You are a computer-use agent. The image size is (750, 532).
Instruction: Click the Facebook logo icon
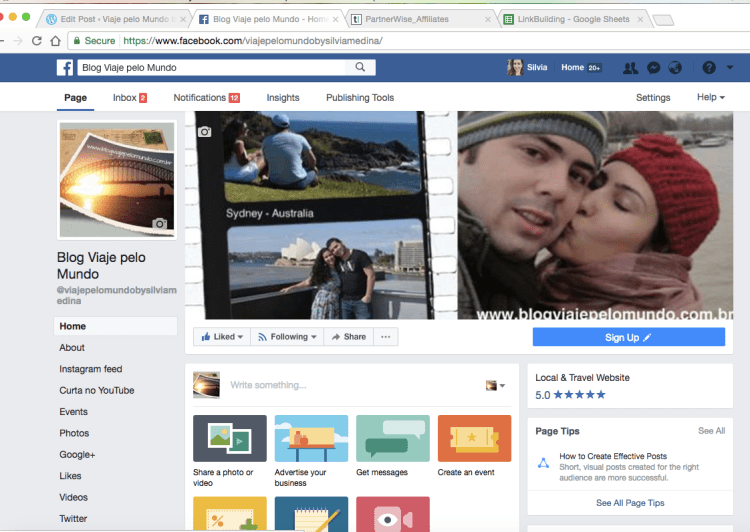click(x=65, y=67)
